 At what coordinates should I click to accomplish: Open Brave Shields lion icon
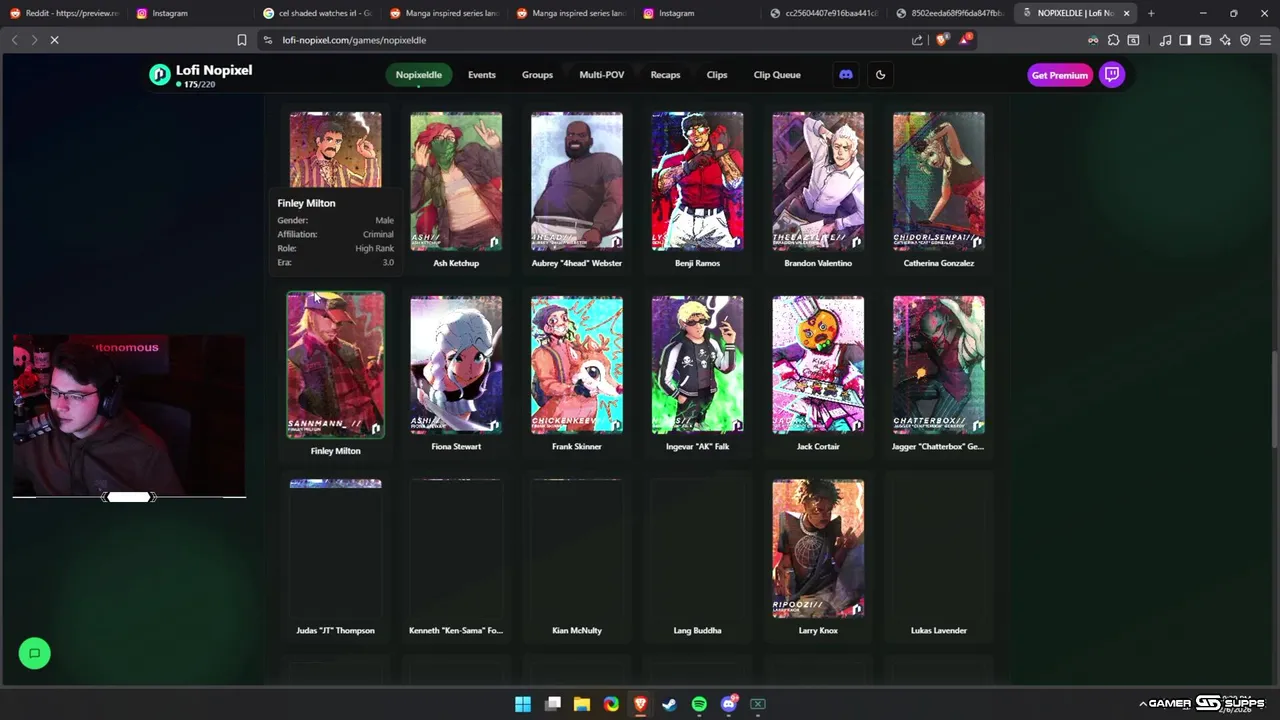click(x=941, y=40)
